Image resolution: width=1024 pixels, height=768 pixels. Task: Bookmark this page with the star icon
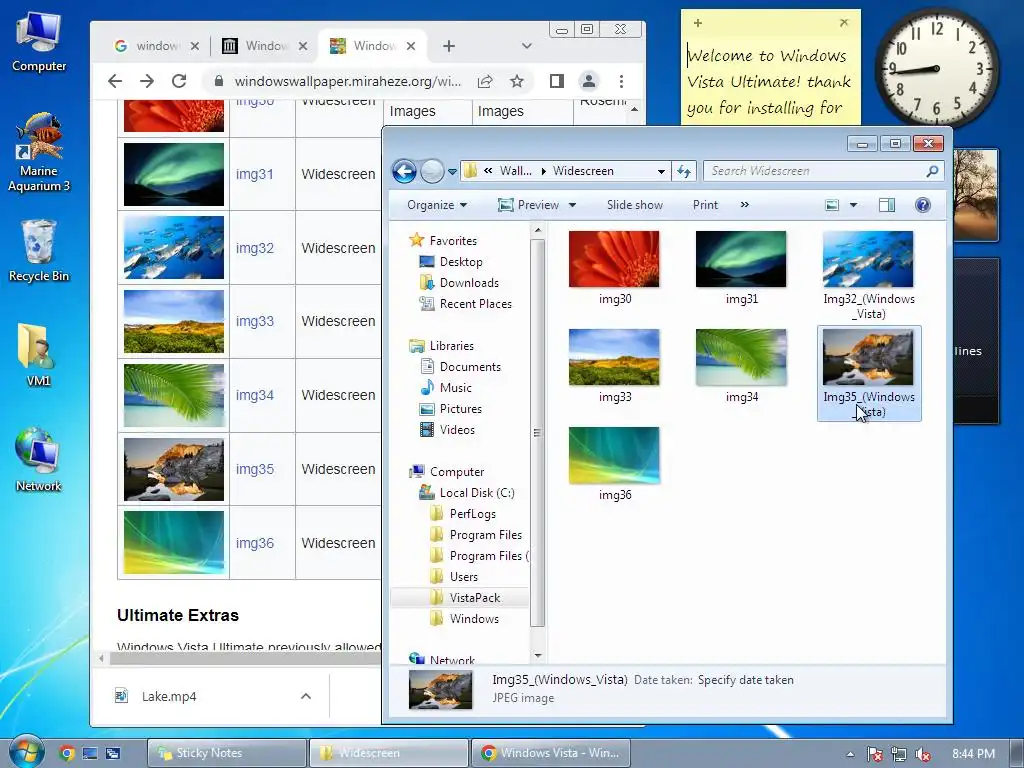click(x=517, y=81)
